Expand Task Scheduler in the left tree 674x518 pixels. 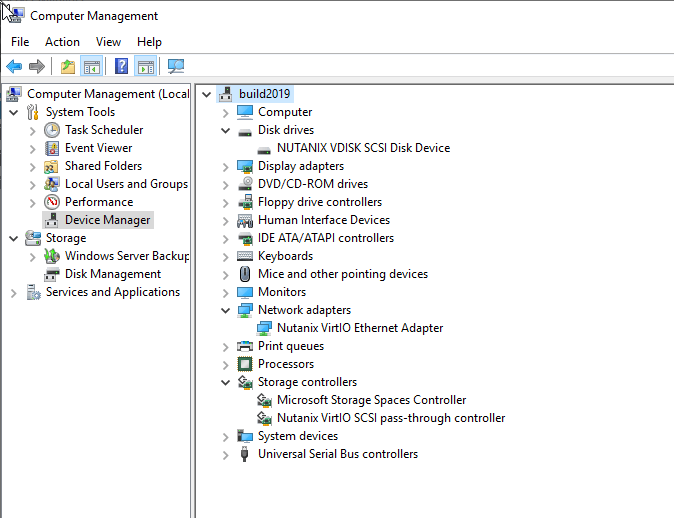pos(33,130)
